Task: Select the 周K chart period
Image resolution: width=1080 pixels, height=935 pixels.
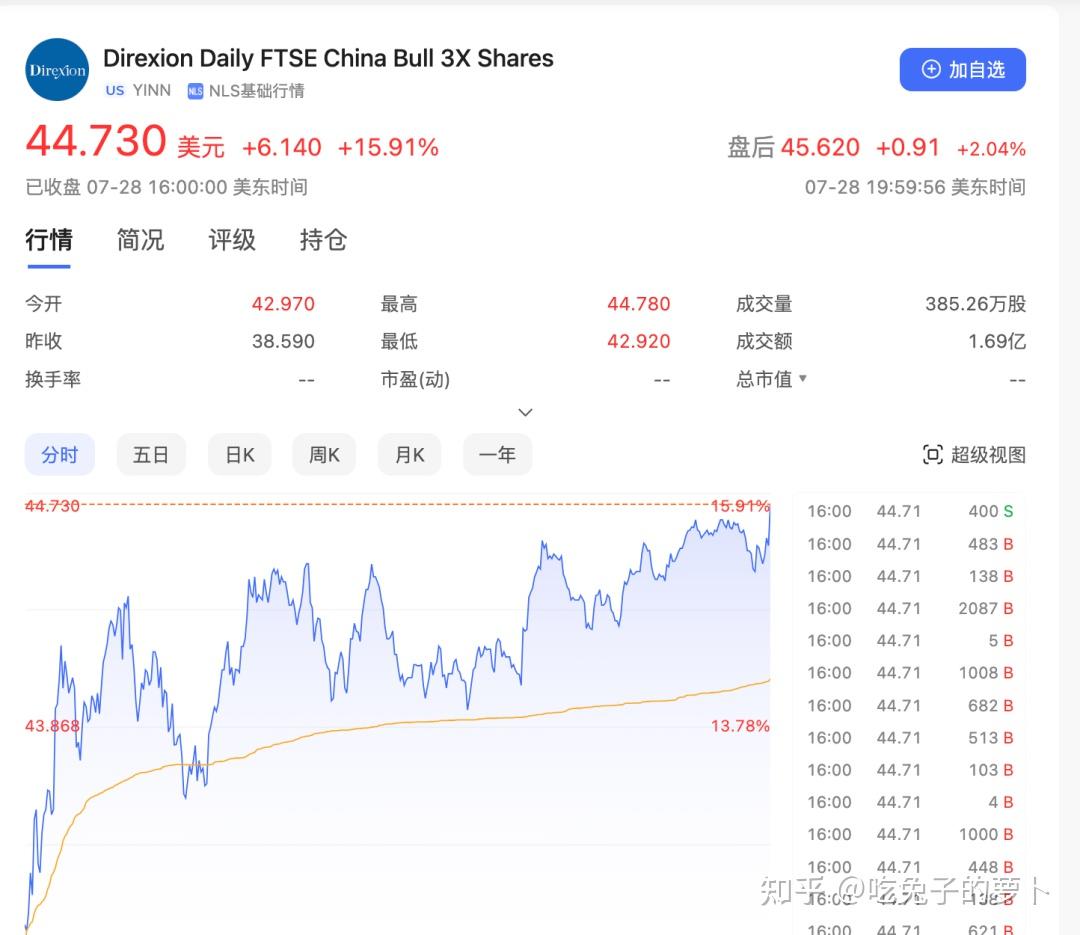Action: [324, 454]
